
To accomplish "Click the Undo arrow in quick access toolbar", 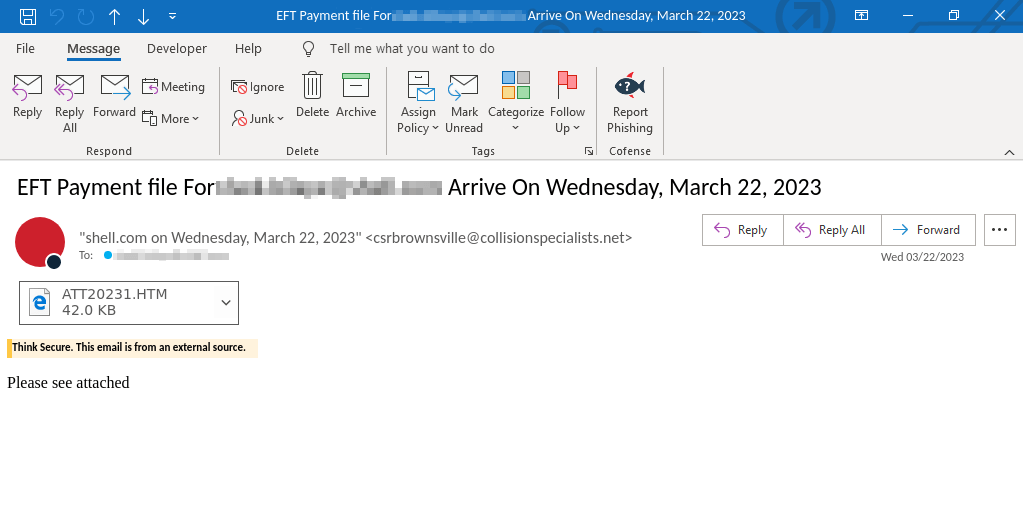I will point(57,16).
